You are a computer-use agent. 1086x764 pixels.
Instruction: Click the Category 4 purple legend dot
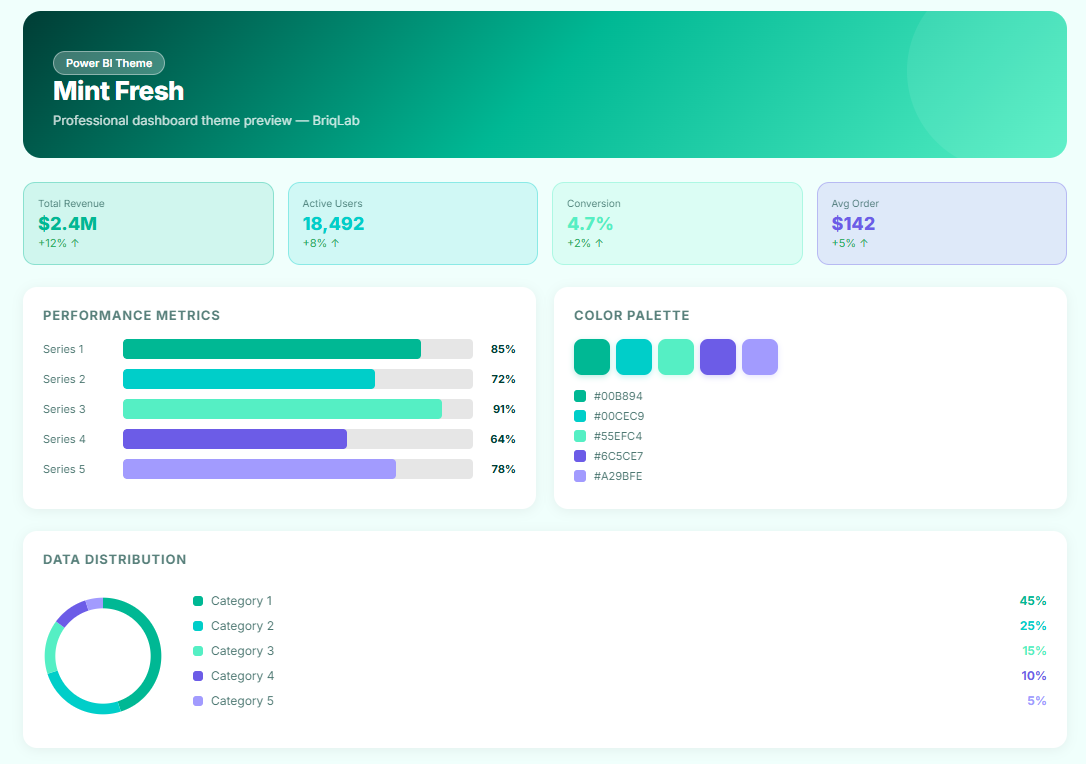point(198,676)
